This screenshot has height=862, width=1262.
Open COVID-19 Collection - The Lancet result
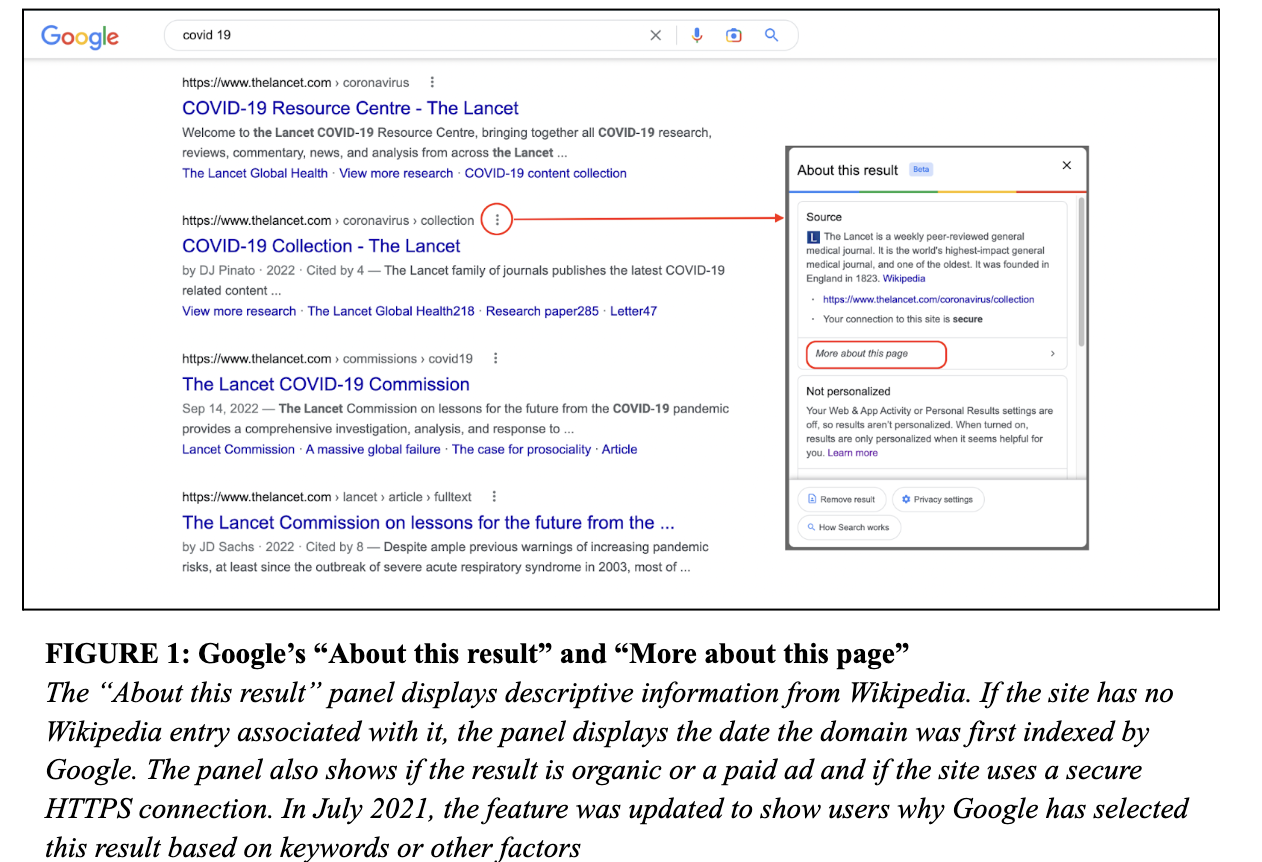coord(321,246)
